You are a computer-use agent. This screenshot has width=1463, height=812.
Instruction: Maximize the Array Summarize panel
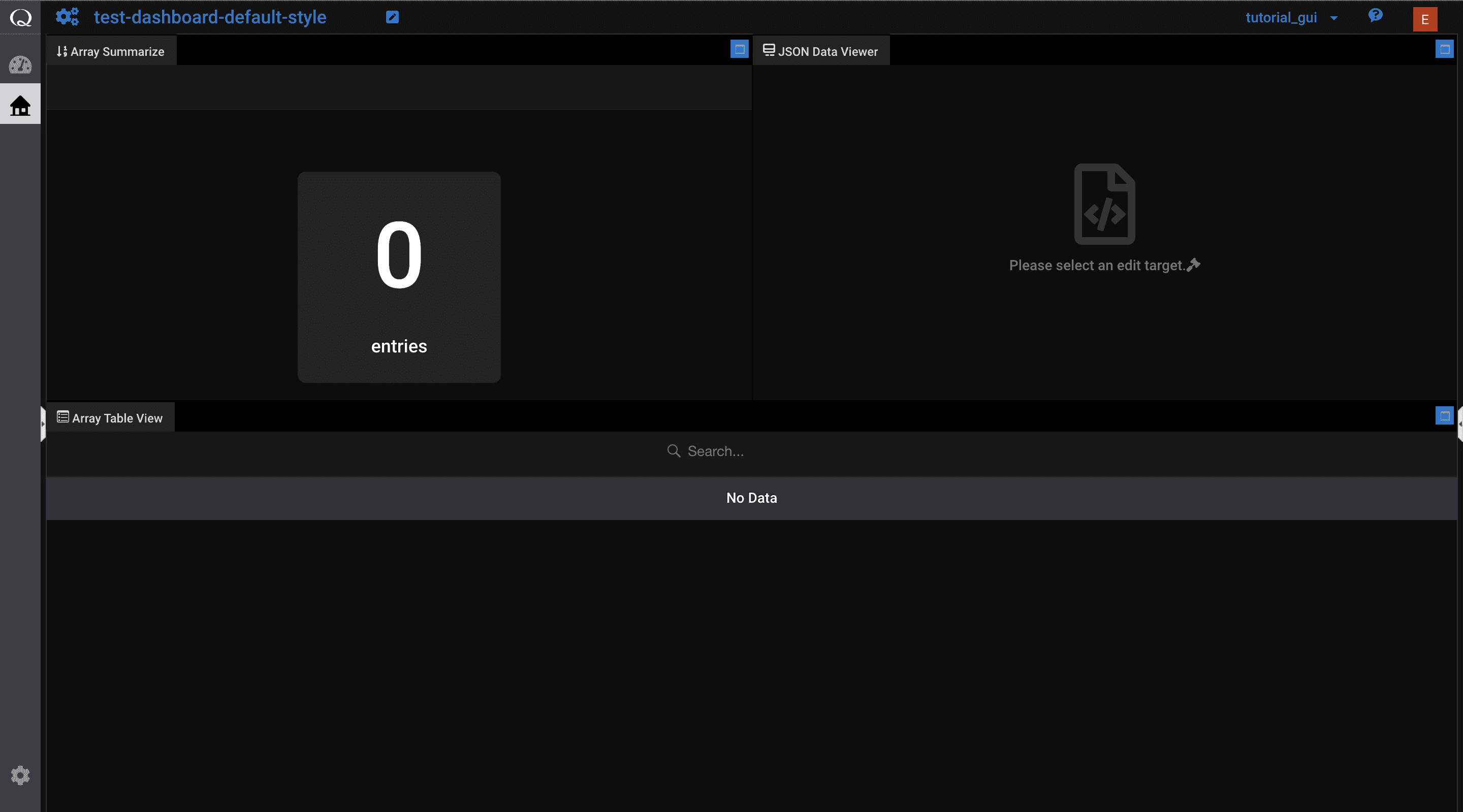739,49
